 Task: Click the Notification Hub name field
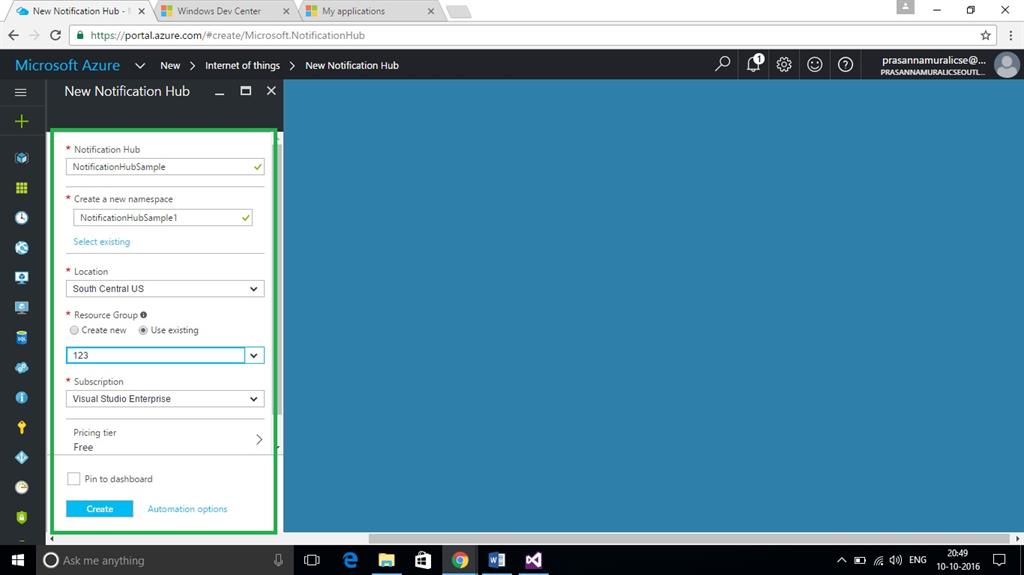(x=165, y=167)
